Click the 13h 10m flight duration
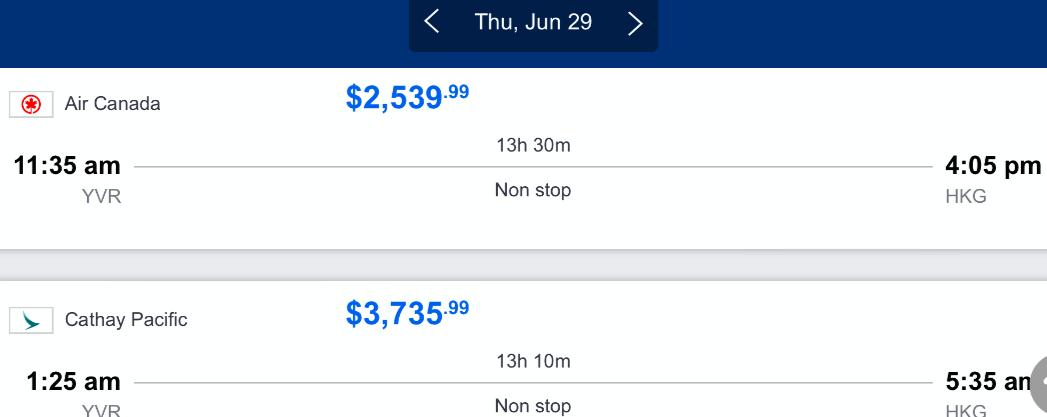The width and height of the screenshot is (1047, 417). pos(533,361)
